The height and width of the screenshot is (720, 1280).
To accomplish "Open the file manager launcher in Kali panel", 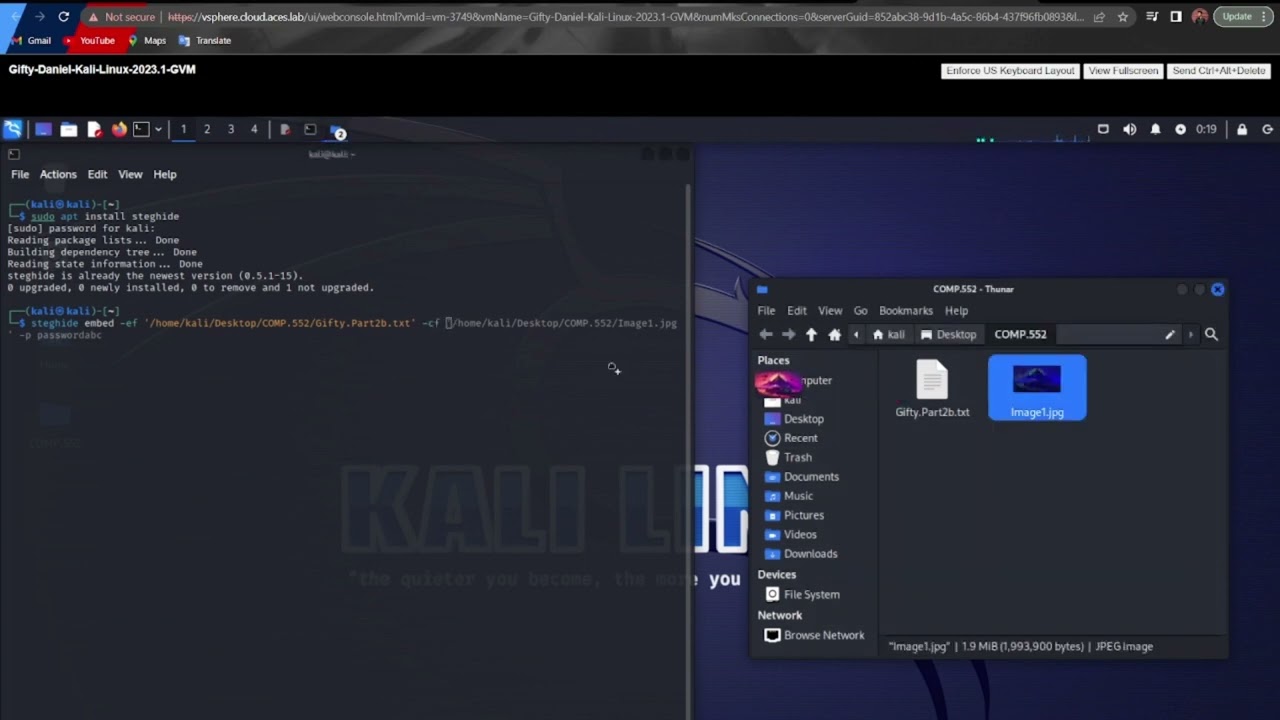I will [68, 129].
